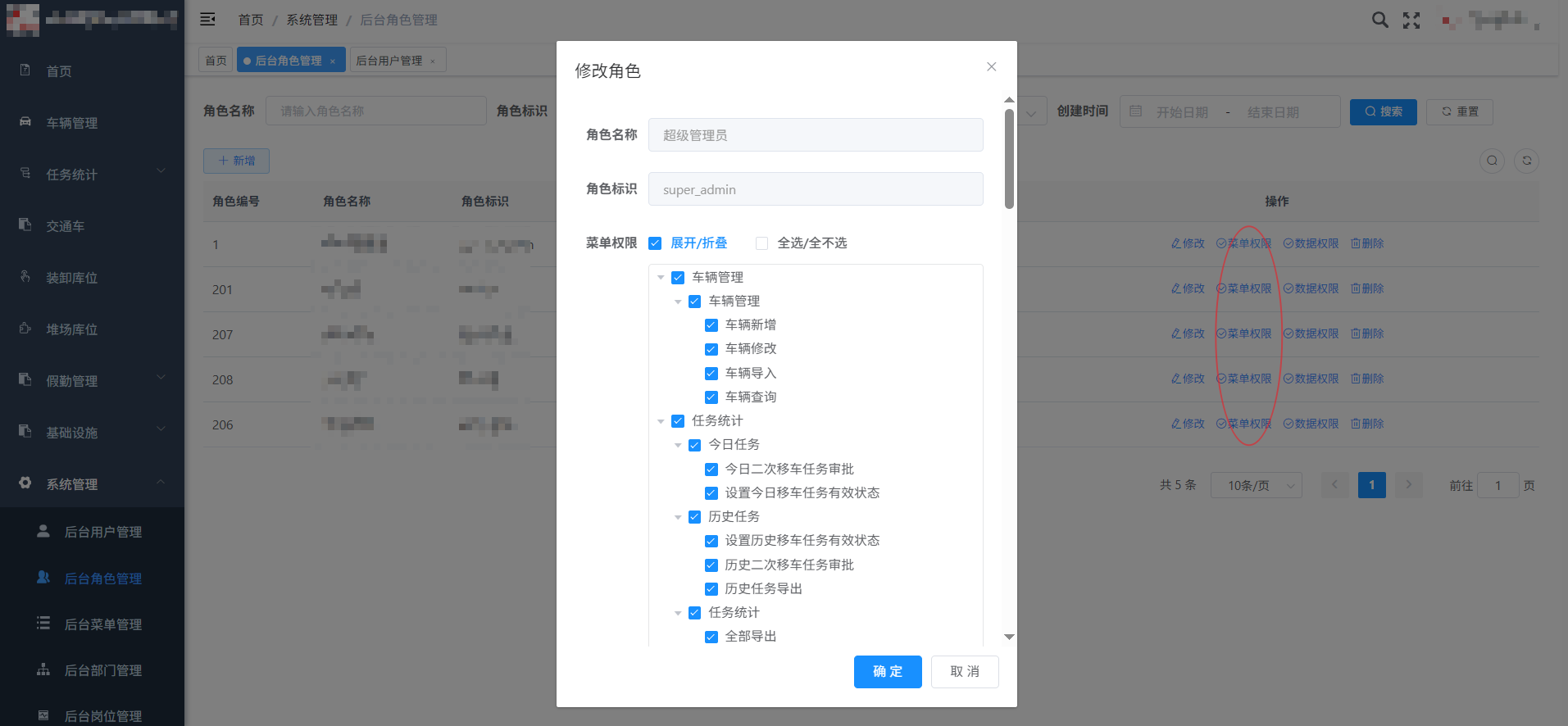Screen dimensions: 1568x726
Task: Collapse the top-level 任务统计 tree node arrow
Action: [661, 421]
